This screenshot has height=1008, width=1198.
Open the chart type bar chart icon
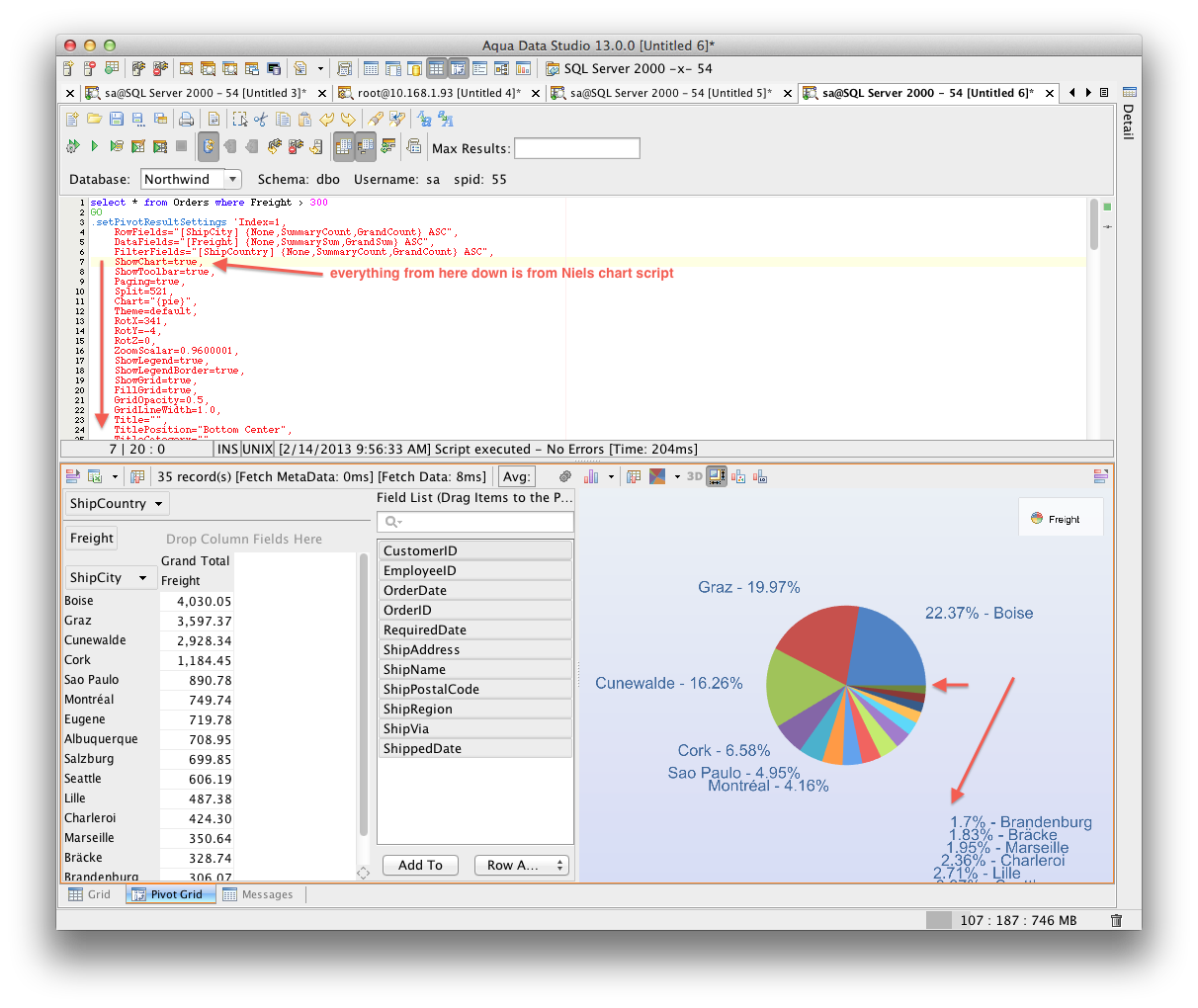point(591,476)
